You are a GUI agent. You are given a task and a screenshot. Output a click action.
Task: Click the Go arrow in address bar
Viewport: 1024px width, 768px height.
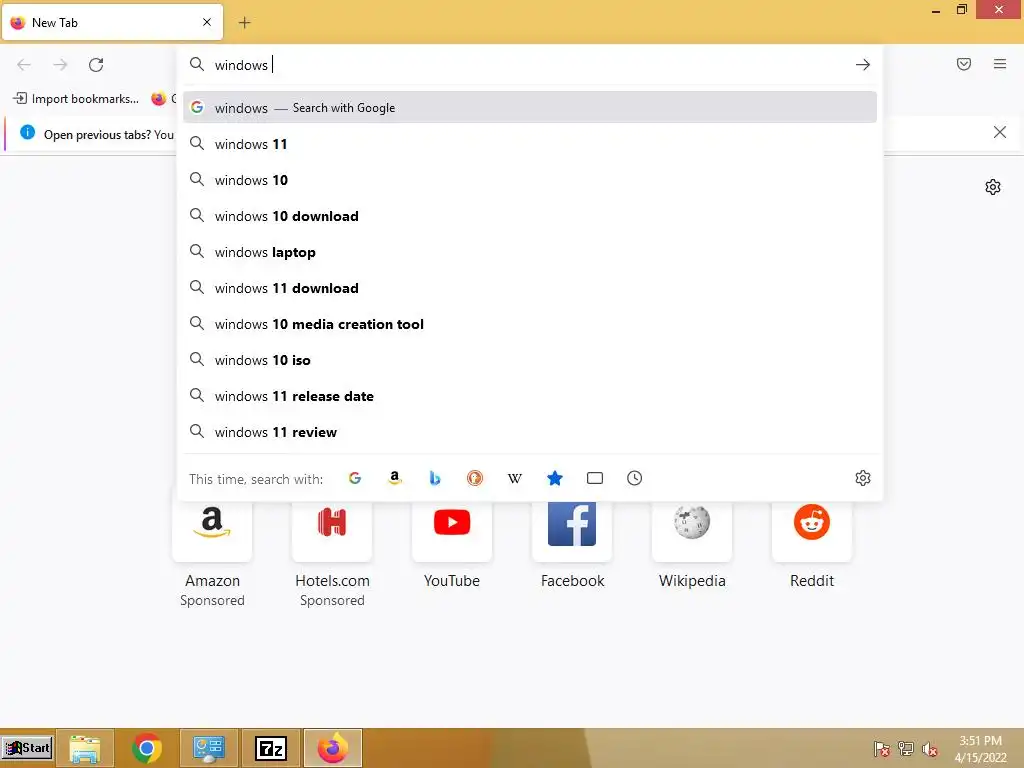click(863, 65)
